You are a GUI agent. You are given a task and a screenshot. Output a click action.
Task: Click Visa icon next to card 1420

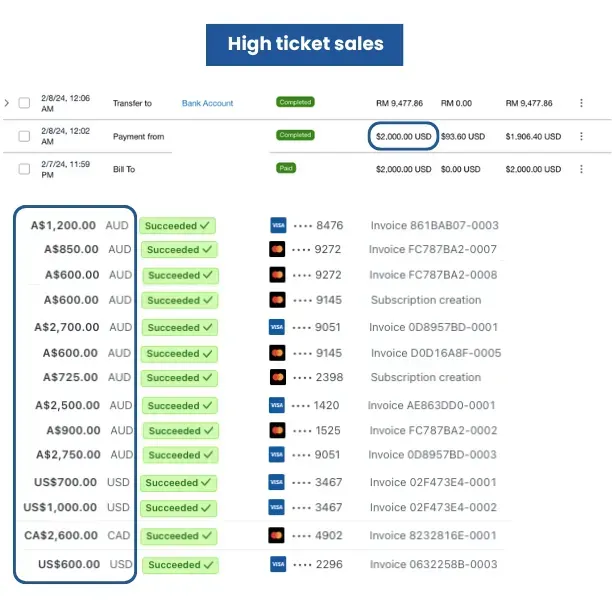pyautogui.click(x=277, y=405)
